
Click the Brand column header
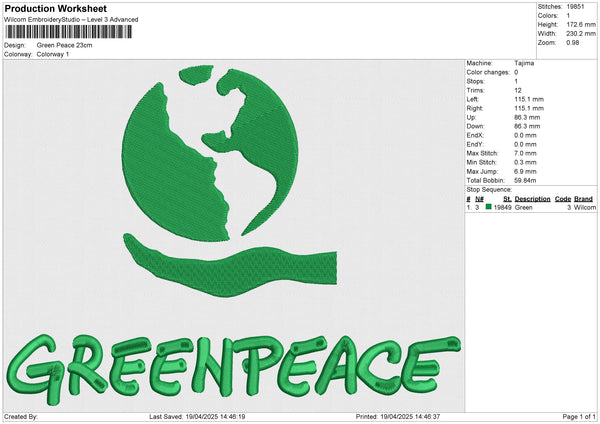tap(583, 199)
